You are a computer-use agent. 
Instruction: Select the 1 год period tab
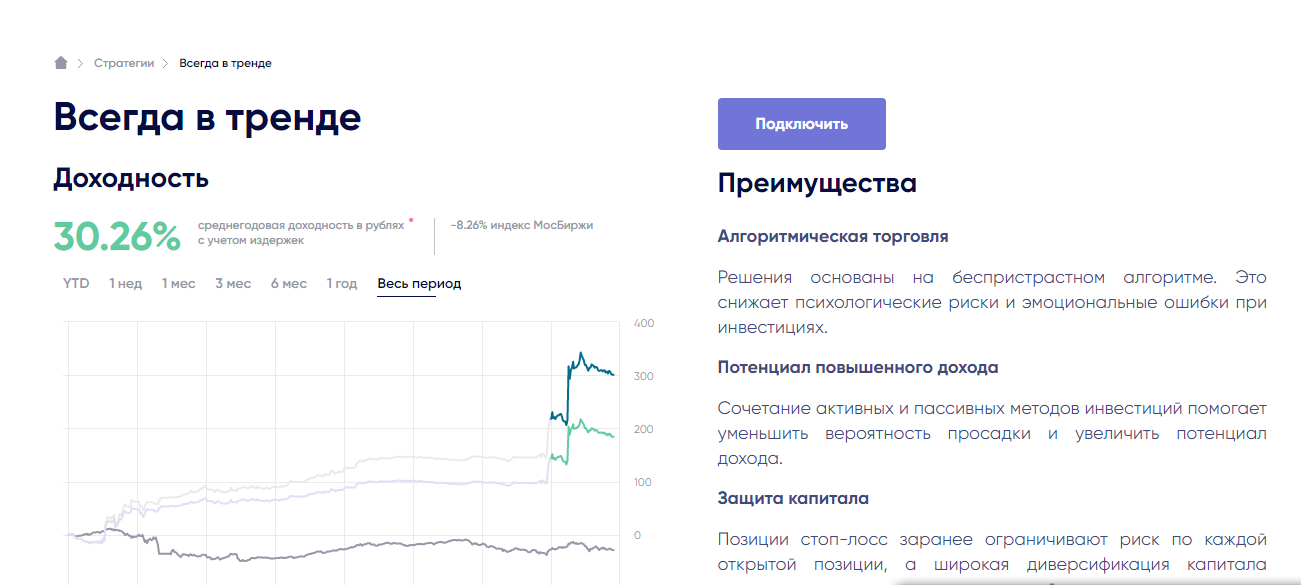coord(342,283)
